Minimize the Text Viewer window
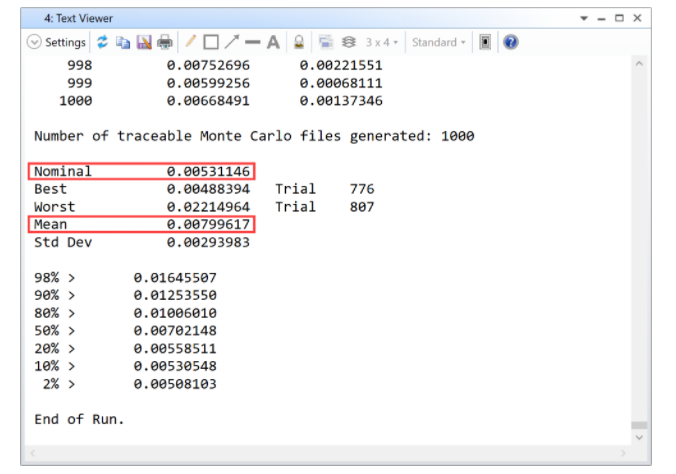 [601, 19]
